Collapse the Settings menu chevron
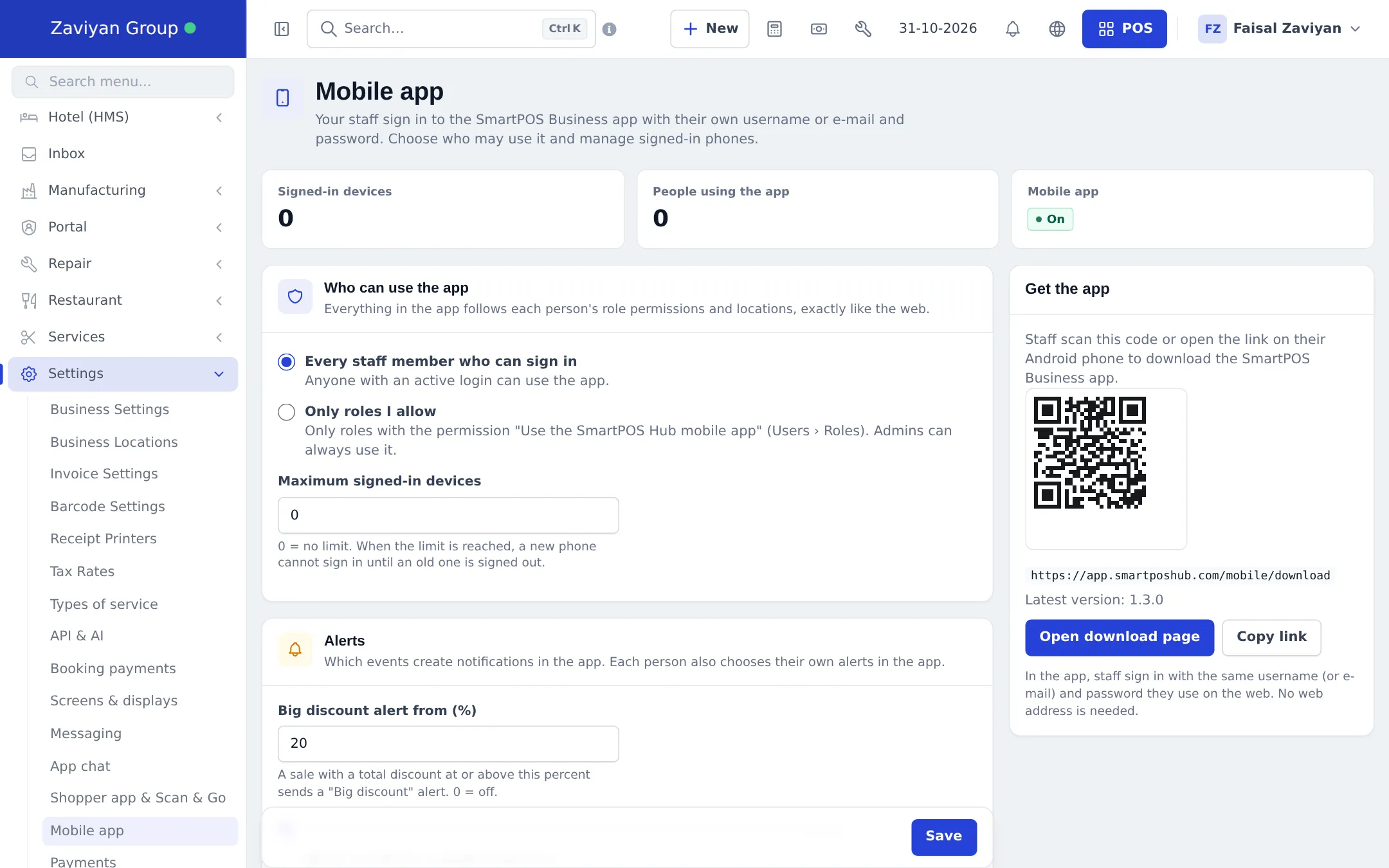The height and width of the screenshot is (868, 1389). (x=219, y=374)
